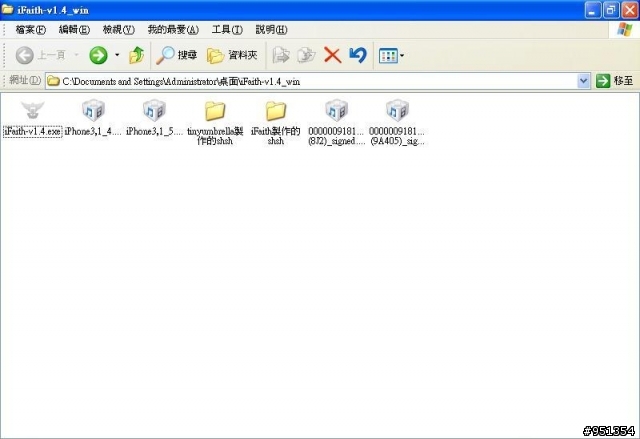The image size is (640, 439).
Task: Click the Back arrow button
Action: pyautogui.click(x=24, y=55)
